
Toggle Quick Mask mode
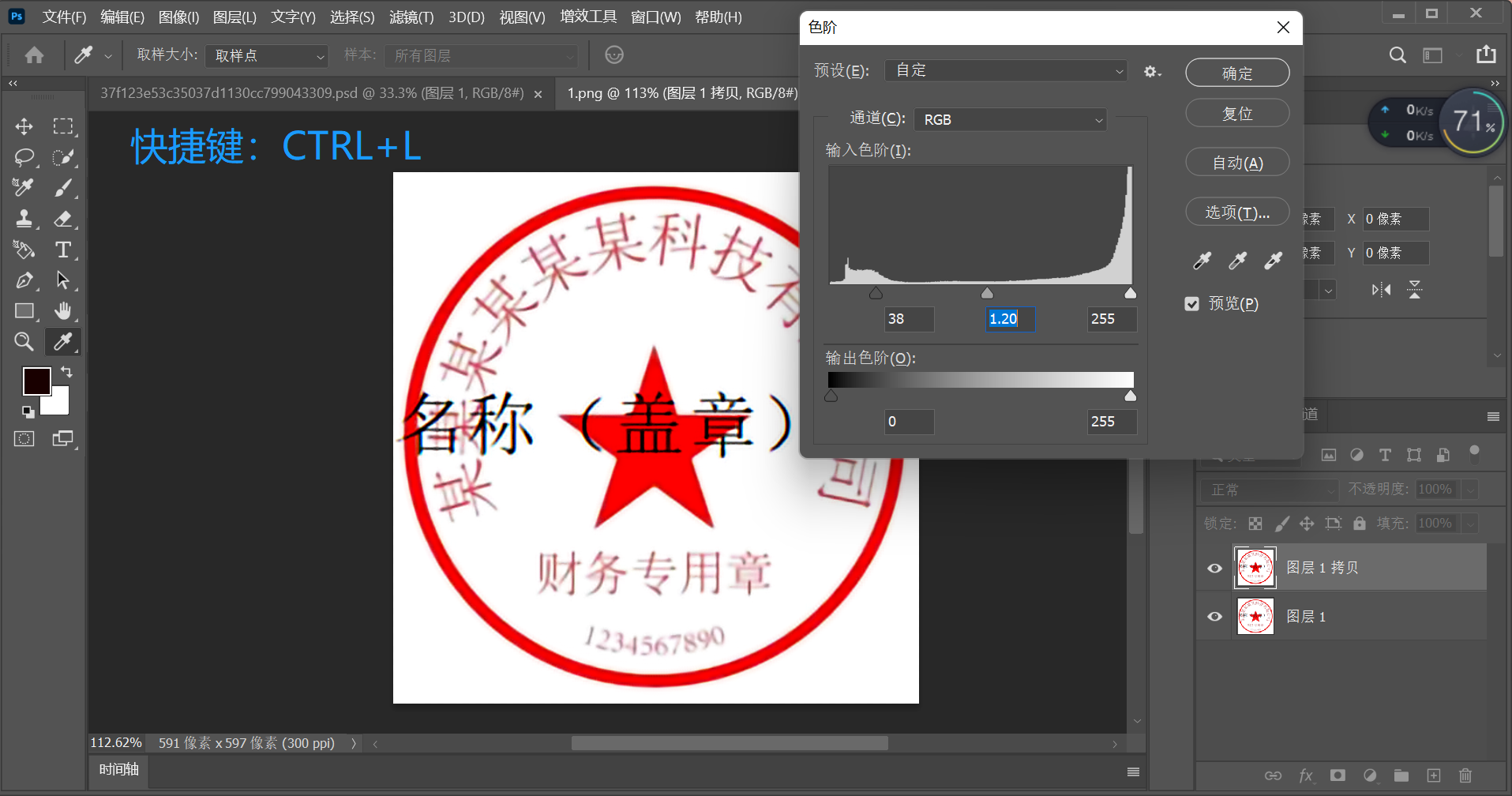tap(24, 439)
